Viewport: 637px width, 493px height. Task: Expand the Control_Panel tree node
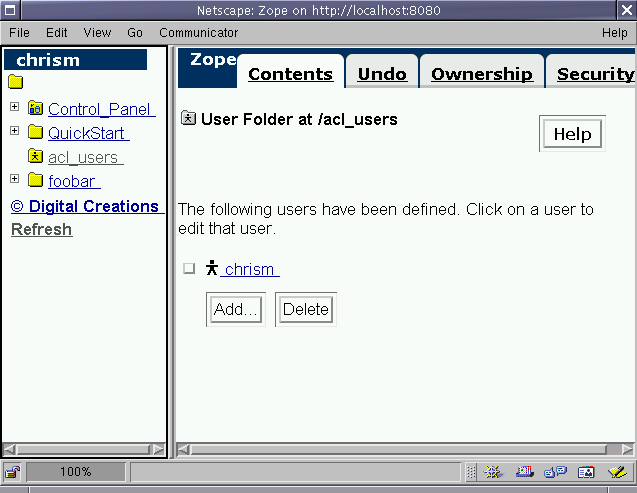pyautogui.click(x=15, y=106)
